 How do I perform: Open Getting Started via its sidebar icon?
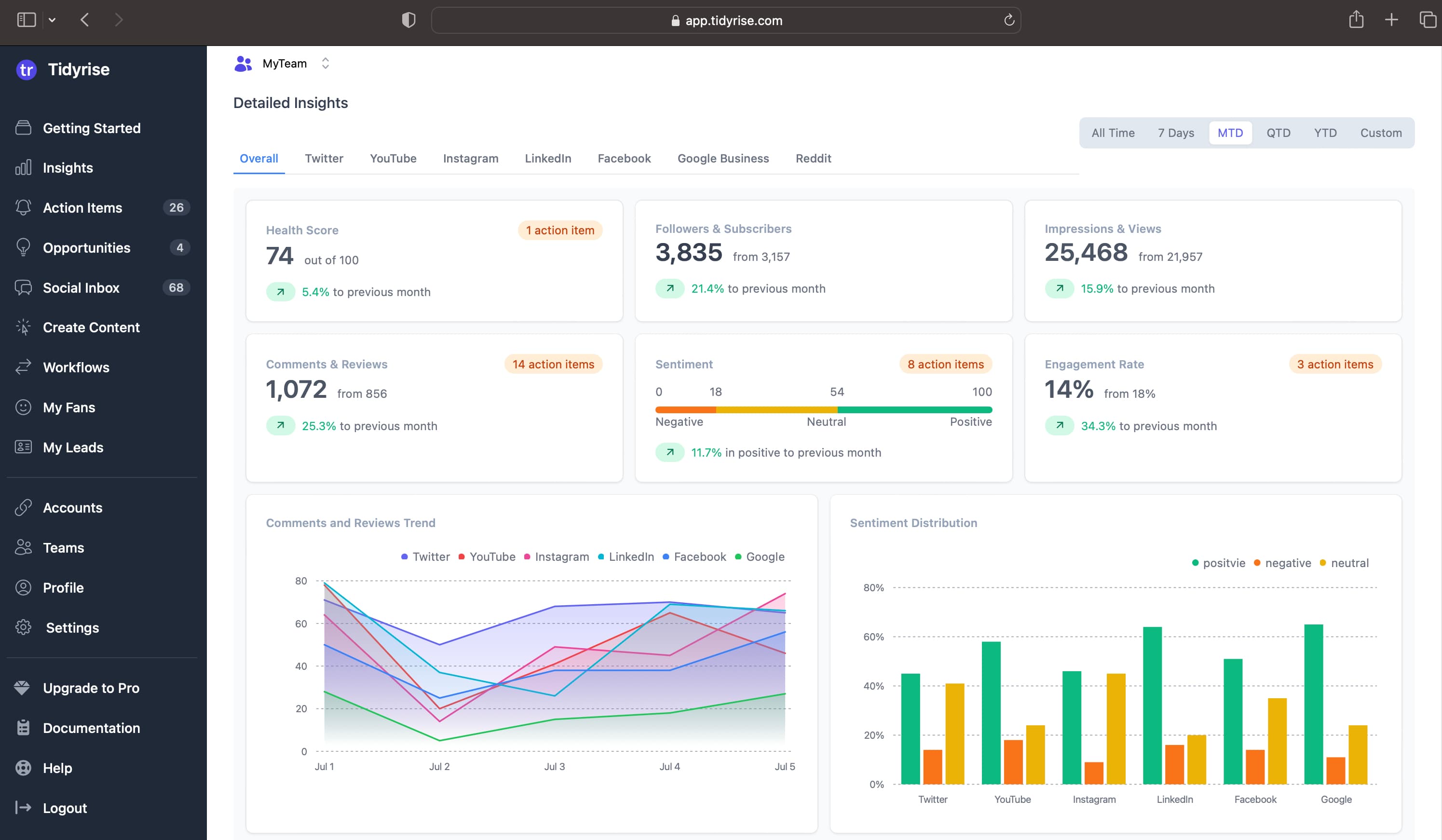[x=24, y=128]
